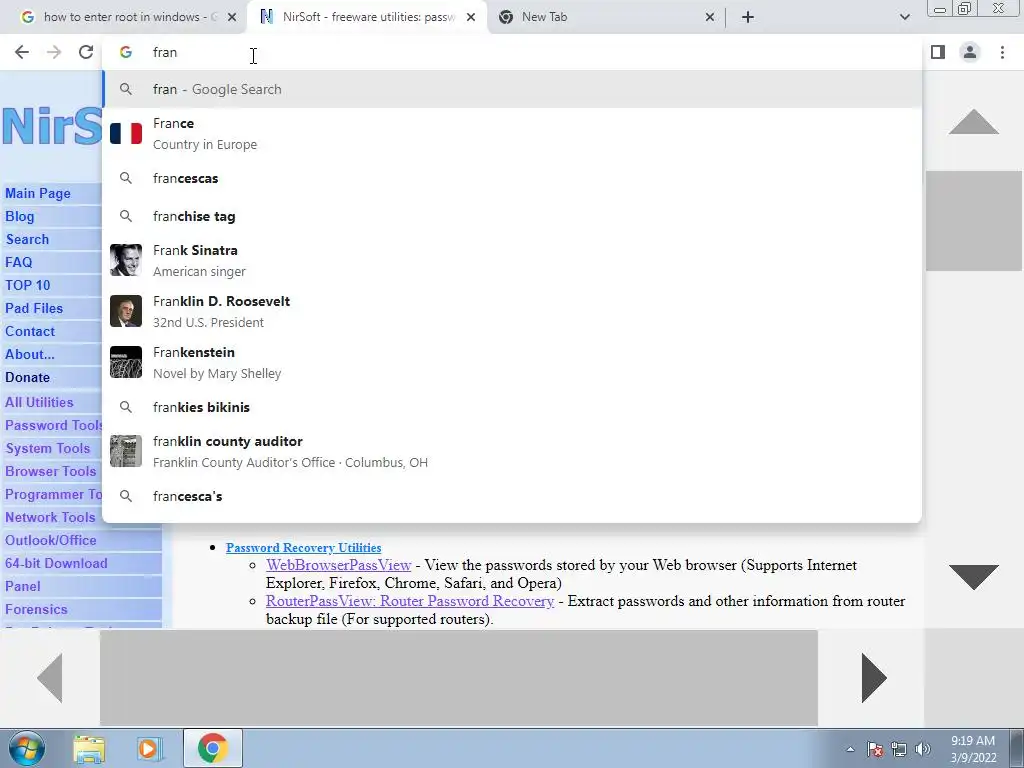Open a new tab with plus button
This screenshot has height=768, width=1024.
pos(748,17)
